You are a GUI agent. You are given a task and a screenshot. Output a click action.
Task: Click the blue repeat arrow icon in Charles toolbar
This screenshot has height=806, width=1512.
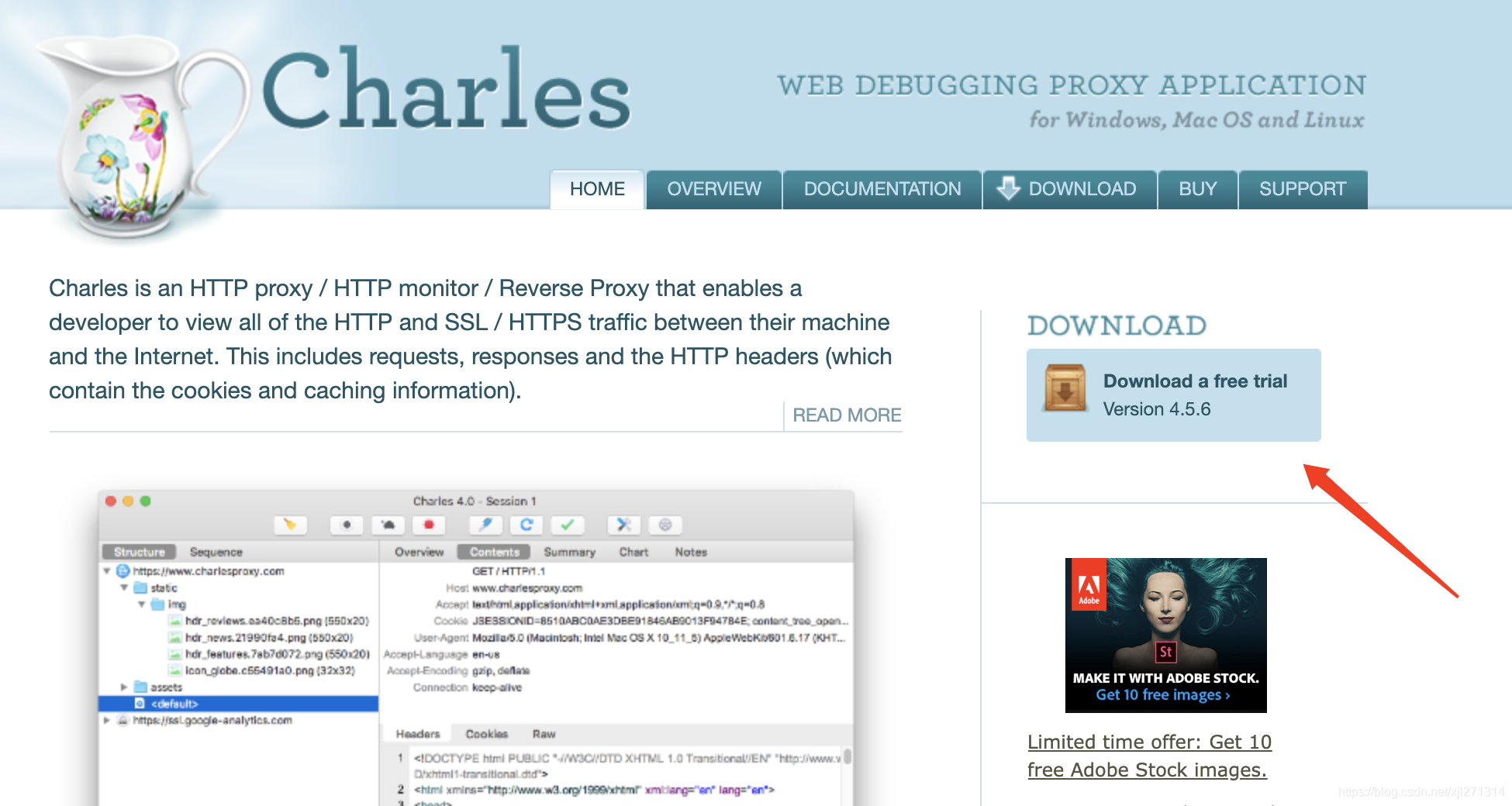526,525
